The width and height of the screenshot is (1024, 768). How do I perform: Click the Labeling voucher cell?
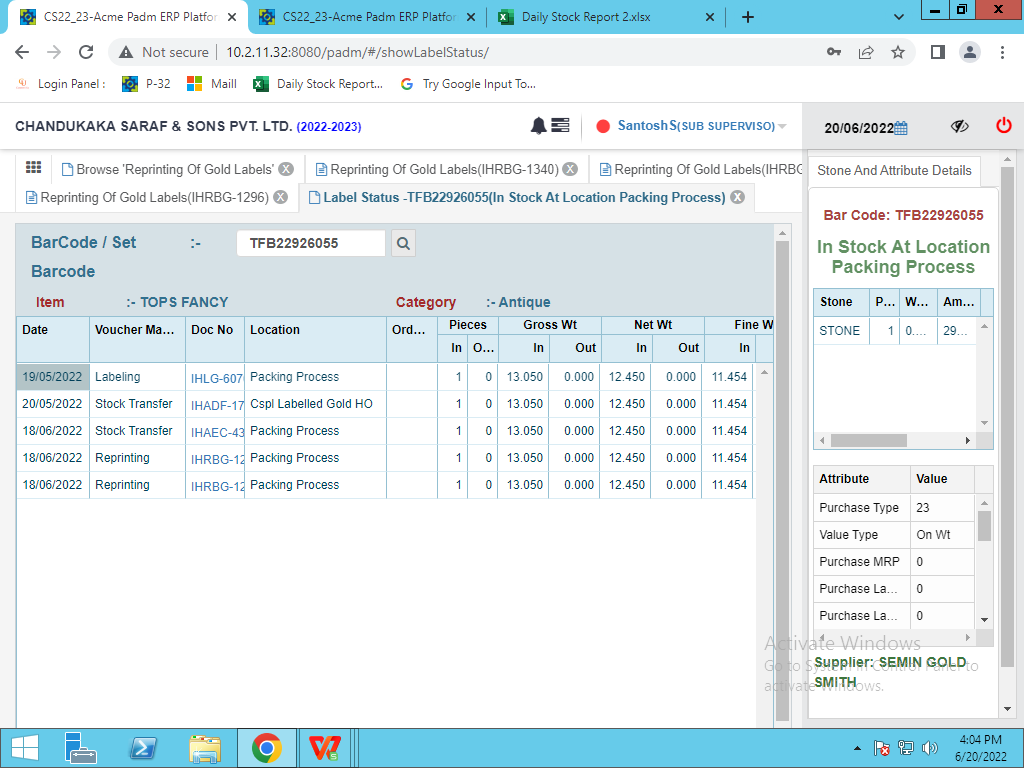pos(137,377)
